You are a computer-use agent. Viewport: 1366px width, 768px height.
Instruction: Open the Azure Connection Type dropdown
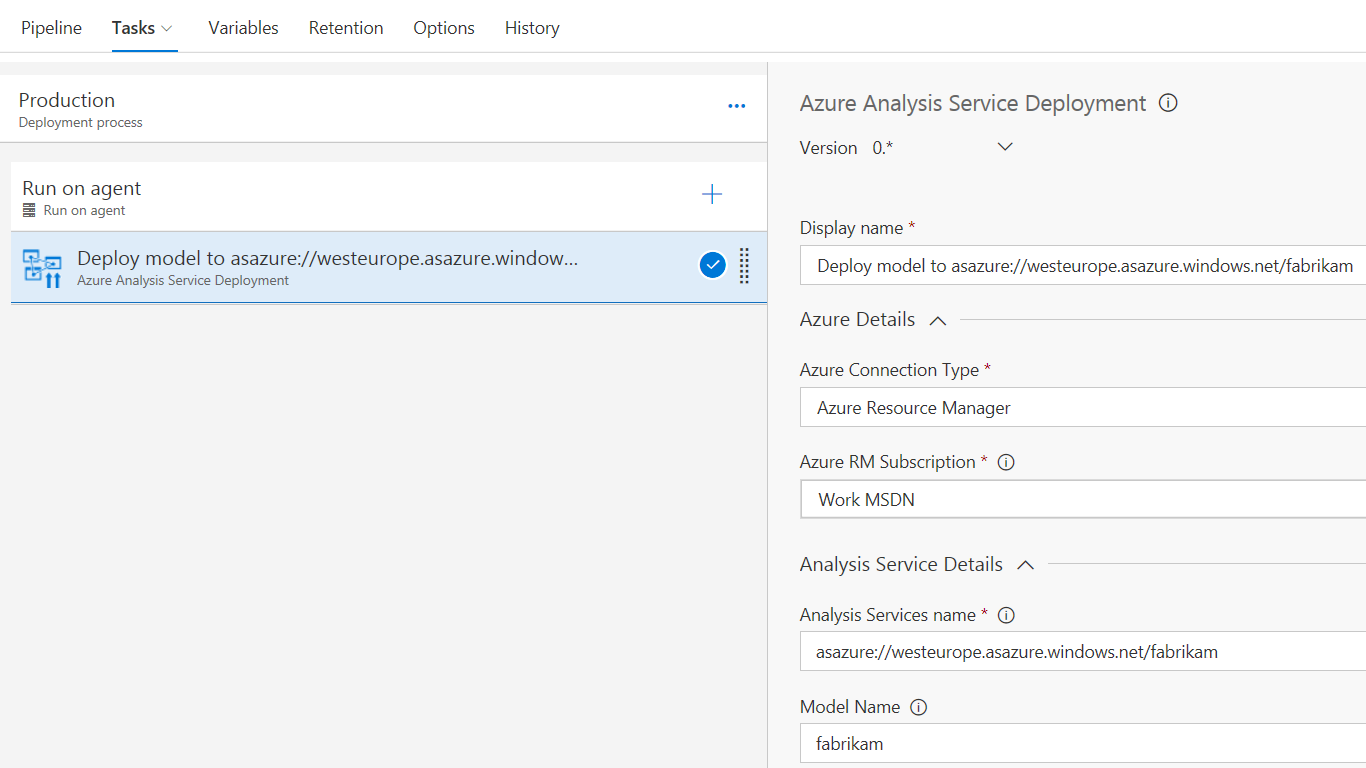point(1082,408)
